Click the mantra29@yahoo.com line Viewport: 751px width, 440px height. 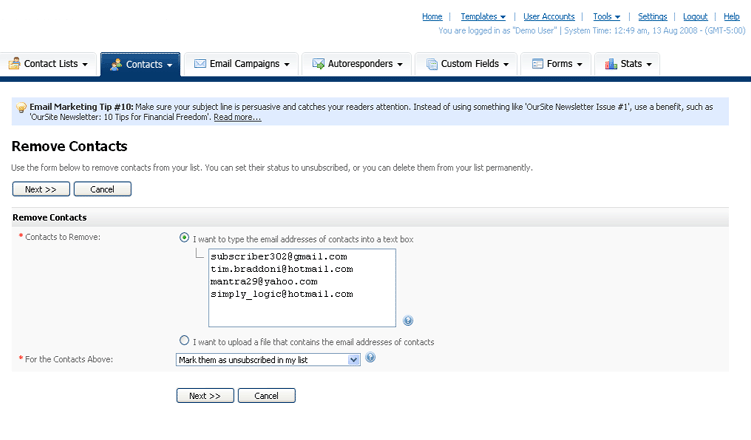click(264, 282)
